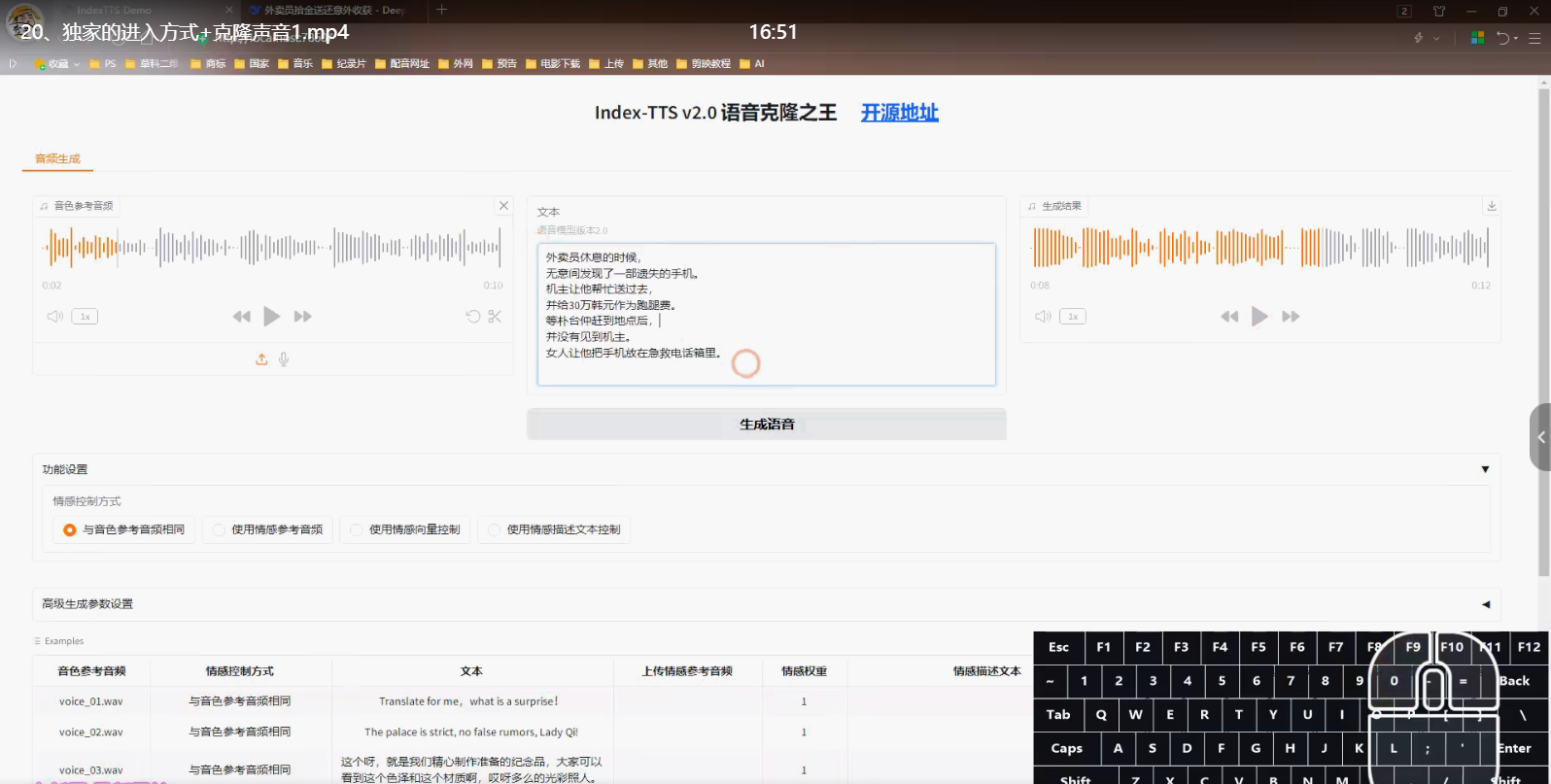Select 使用情感参考音频 radio option
The width and height of the screenshot is (1551, 784).
click(220, 529)
